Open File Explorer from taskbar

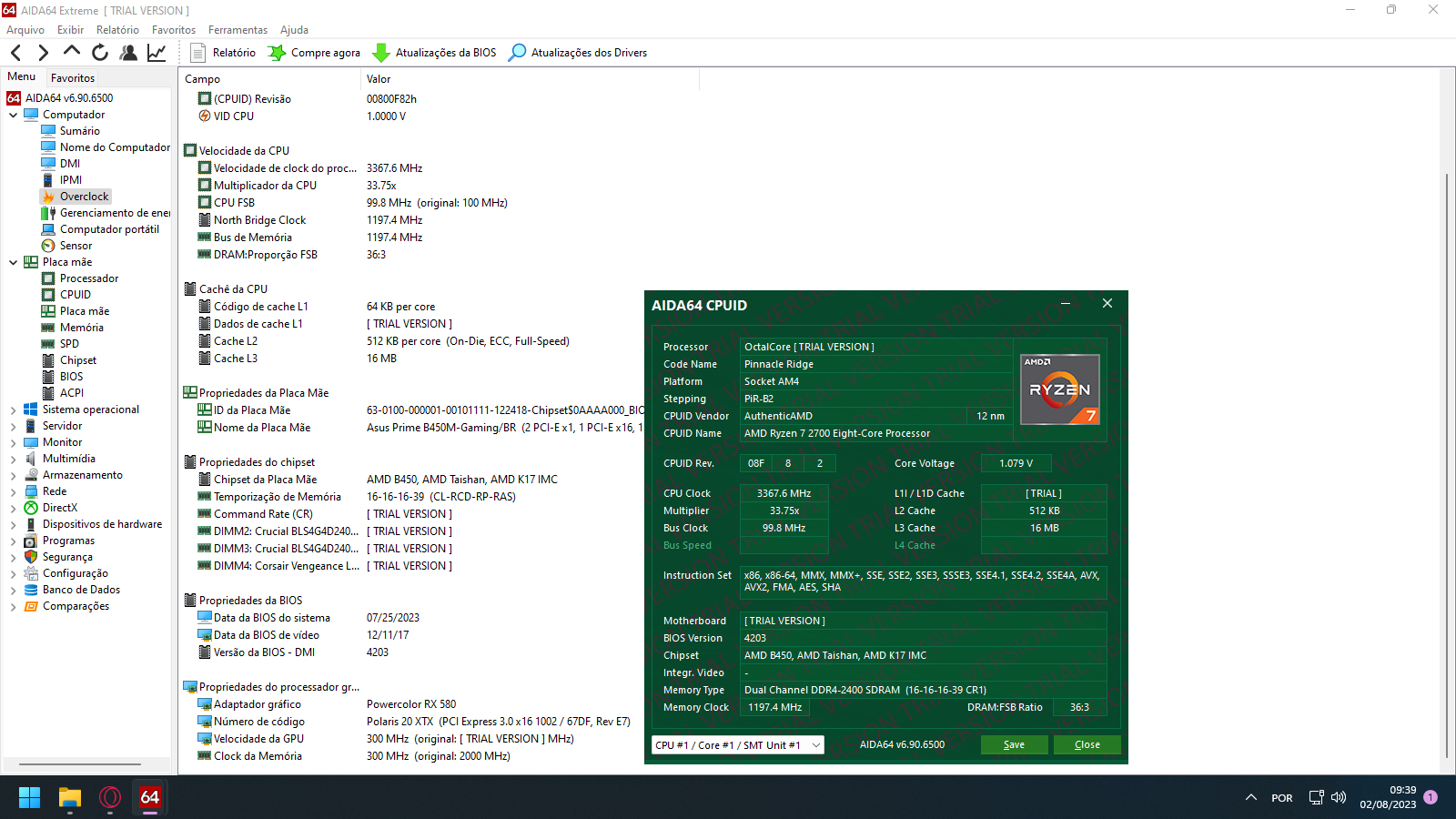point(70,797)
